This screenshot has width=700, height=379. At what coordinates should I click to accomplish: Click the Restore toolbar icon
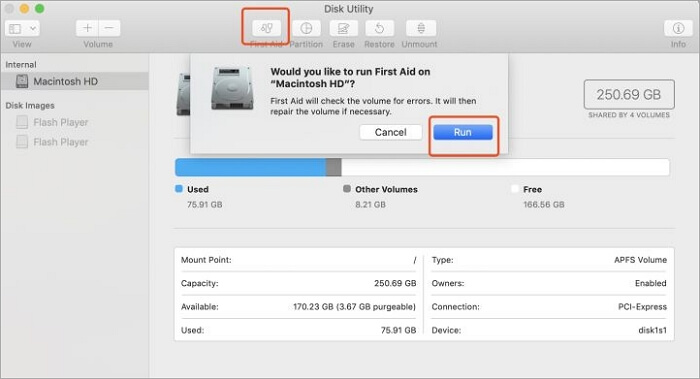(x=379, y=28)
